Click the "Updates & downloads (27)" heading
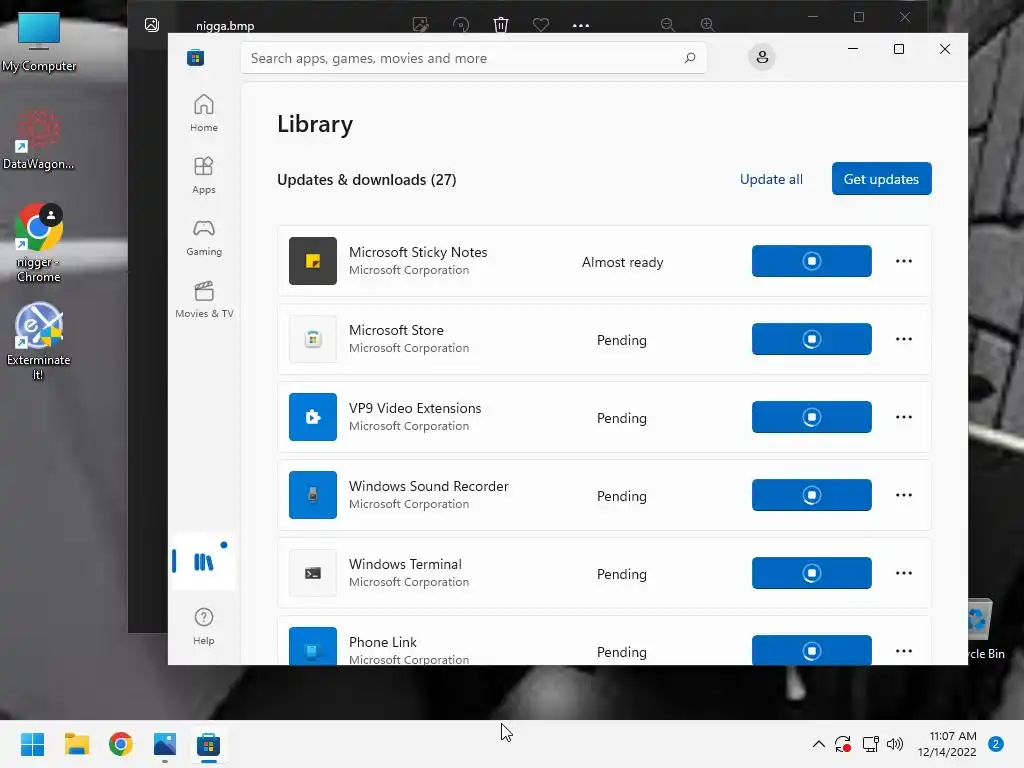This screenshot has height=768, width=1024. (366, 180)
